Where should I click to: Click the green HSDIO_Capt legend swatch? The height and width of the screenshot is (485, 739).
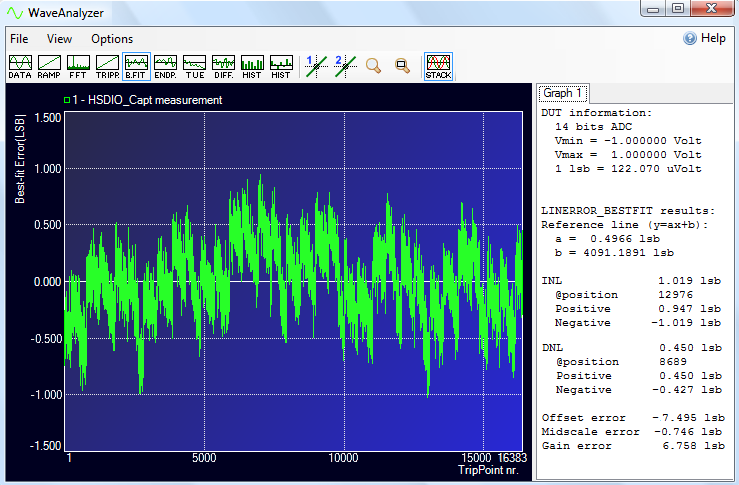[67, 100]
